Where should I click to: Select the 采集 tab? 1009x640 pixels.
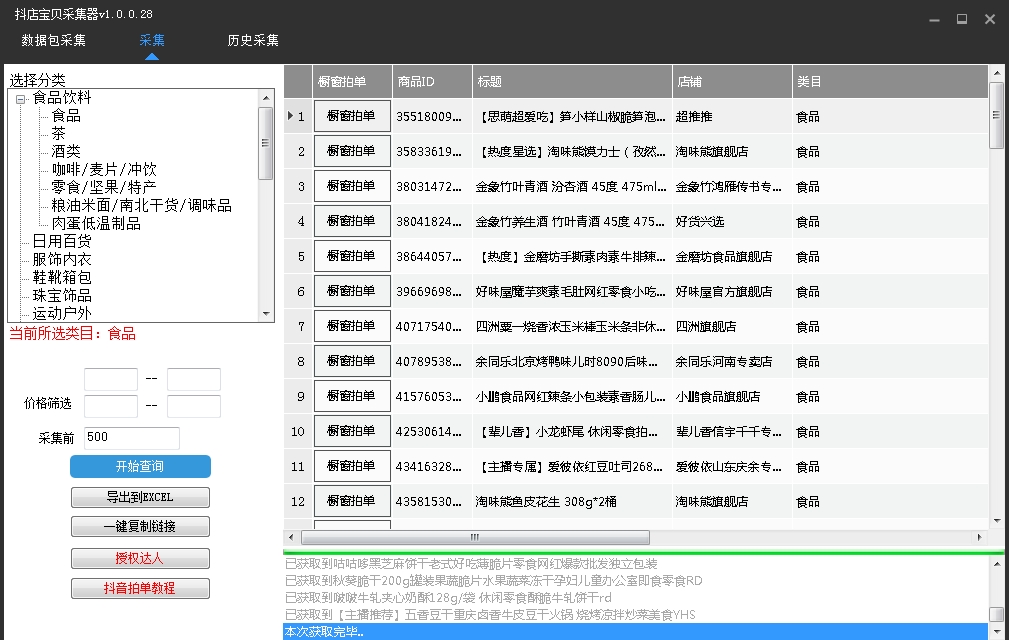coord(152,41)
